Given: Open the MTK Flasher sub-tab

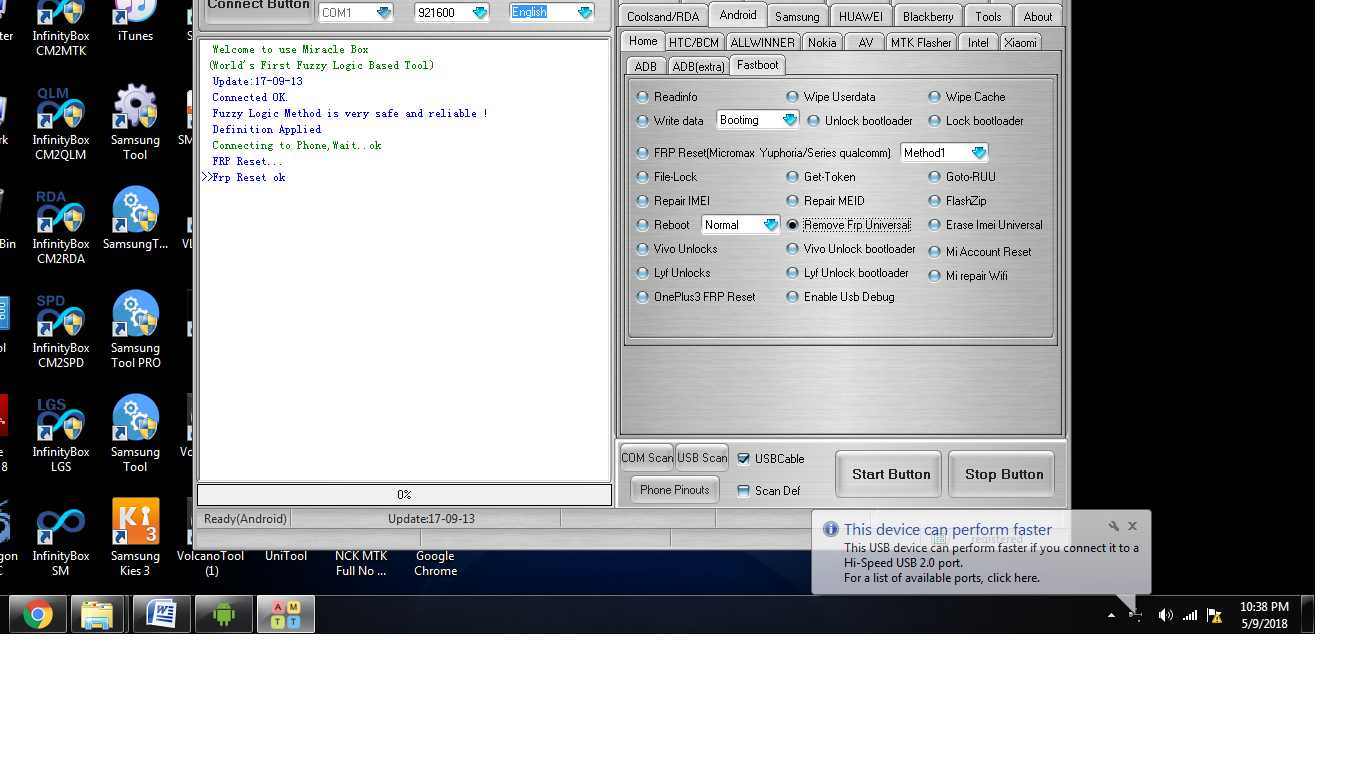Looking at the screenshot, I should [921, 42].
